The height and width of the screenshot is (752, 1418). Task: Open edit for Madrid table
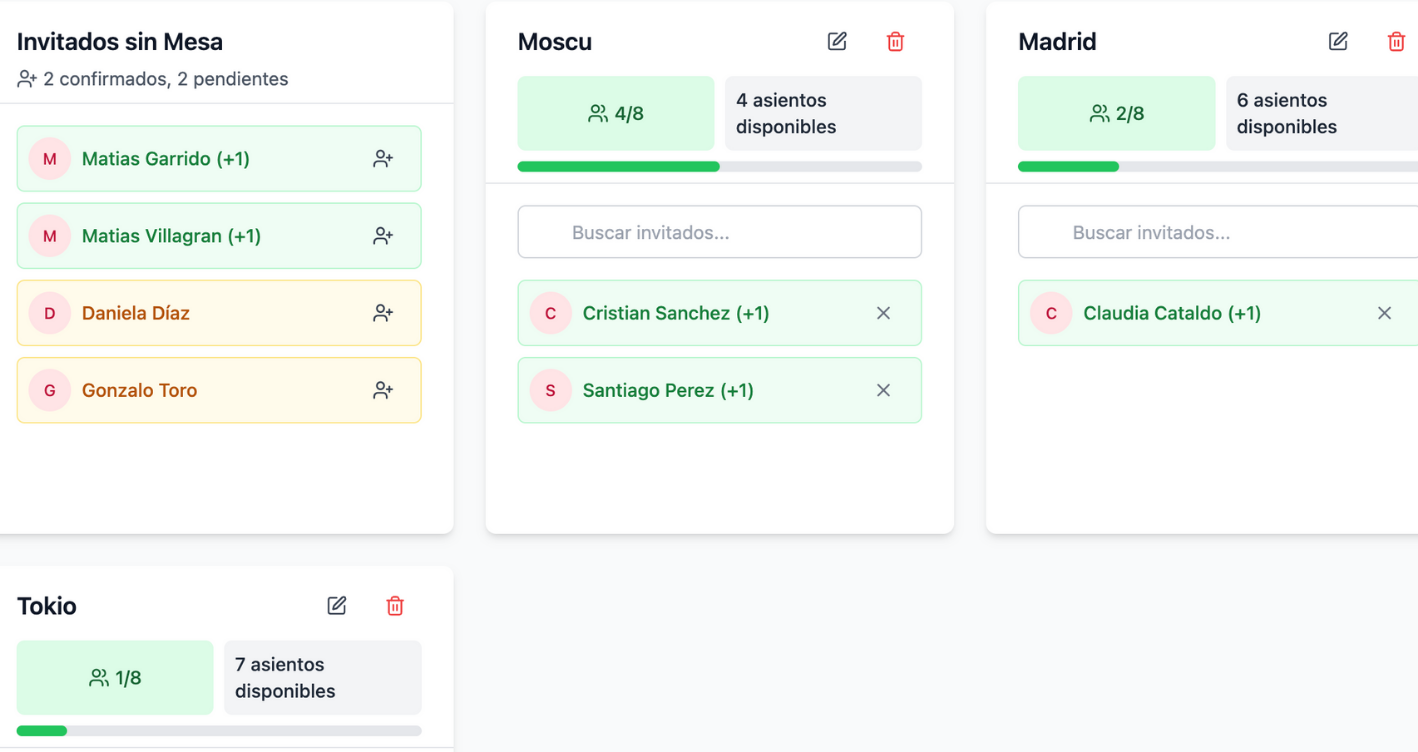(1338, 41)
